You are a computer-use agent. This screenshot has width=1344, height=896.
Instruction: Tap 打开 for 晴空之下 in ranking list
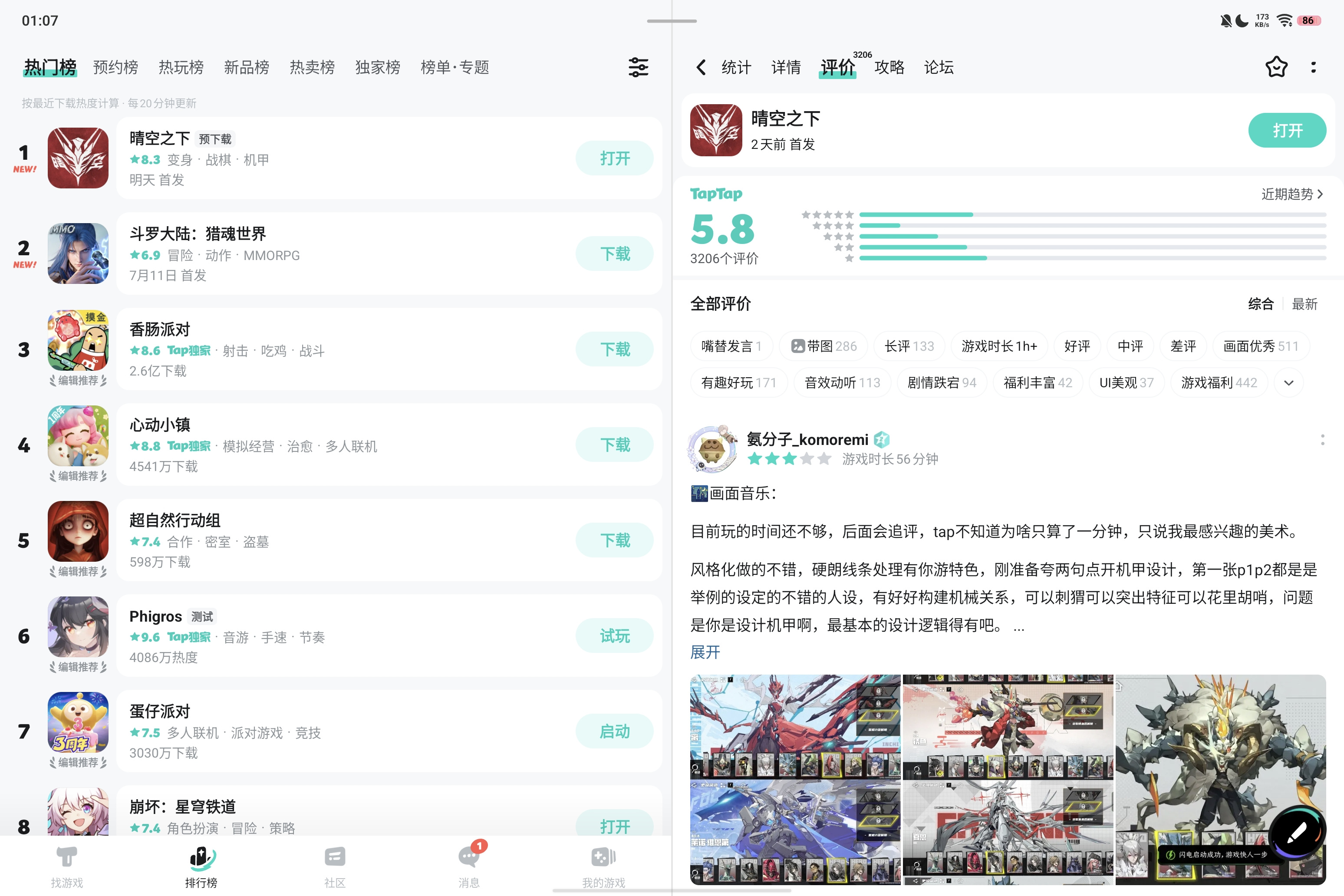(614, 158)
